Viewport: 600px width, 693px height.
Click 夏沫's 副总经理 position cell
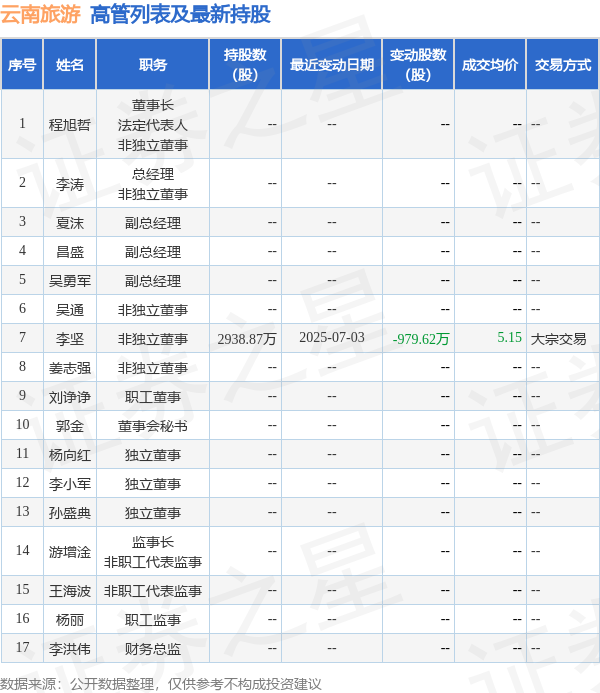coord(153,223)
